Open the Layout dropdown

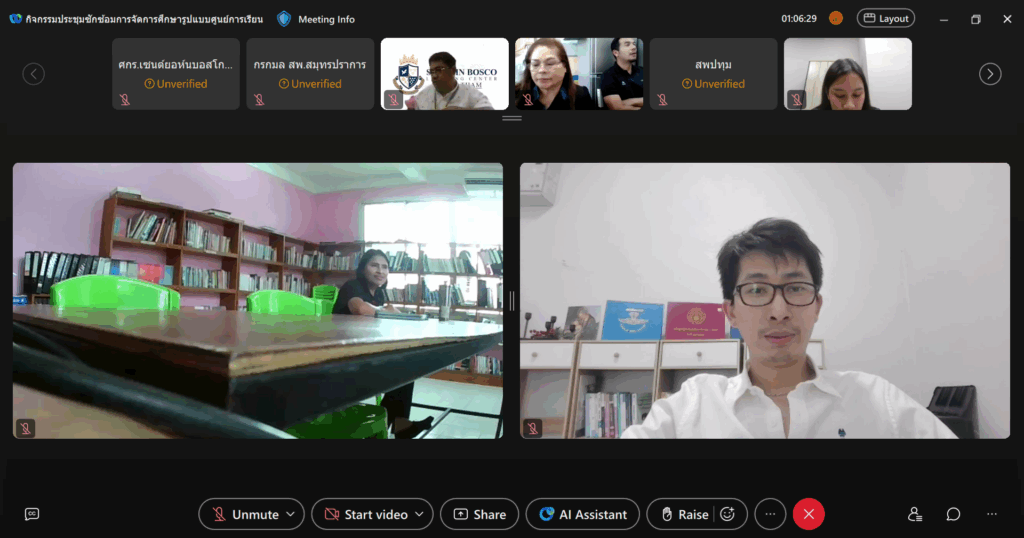pos(885,18)
